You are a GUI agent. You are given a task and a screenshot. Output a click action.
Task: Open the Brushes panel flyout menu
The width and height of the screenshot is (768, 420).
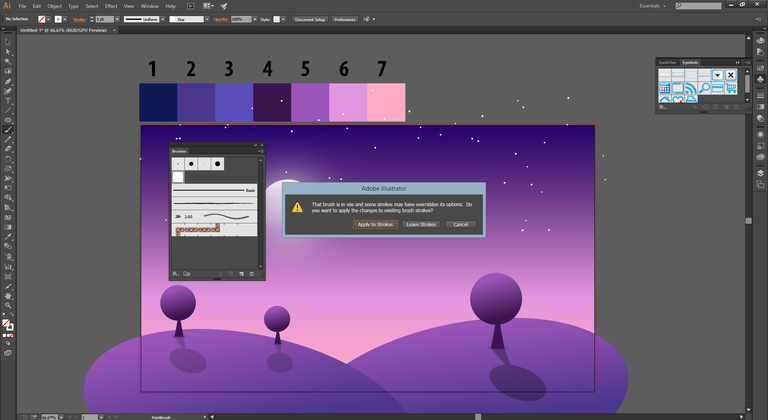pyautogui.click(x=262, y=151)
